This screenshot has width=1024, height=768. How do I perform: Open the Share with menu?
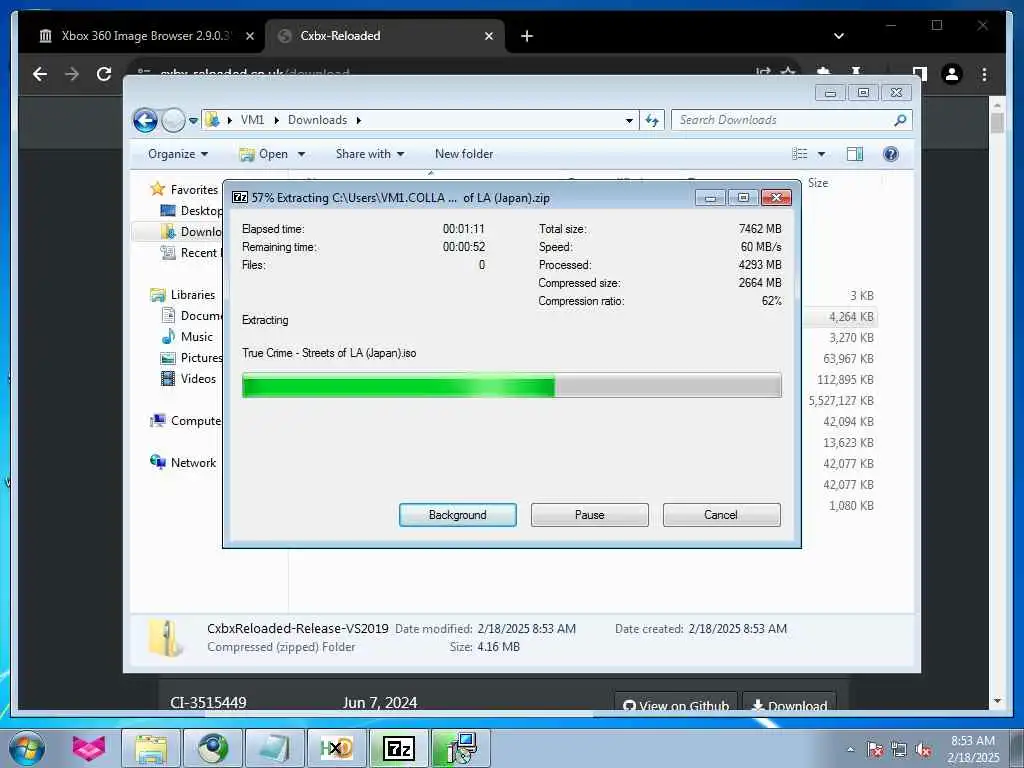click(370, 154)
